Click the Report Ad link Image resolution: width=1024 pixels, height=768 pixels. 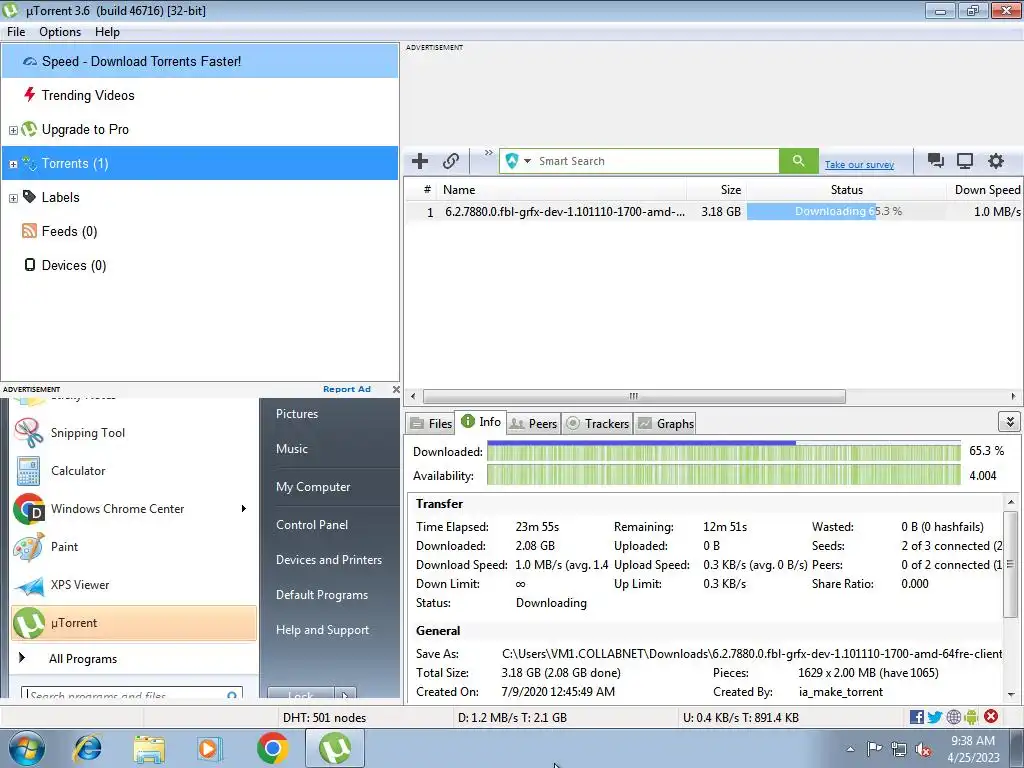(x=346, y=389)
